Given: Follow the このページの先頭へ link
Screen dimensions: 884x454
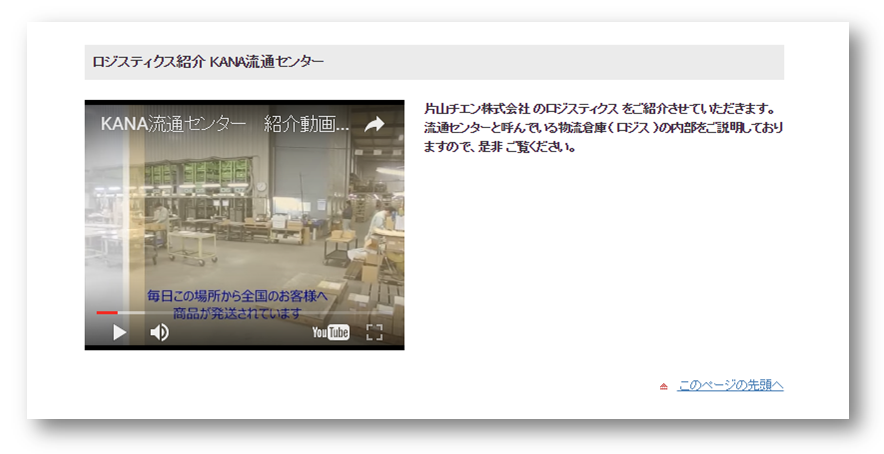Looking at the screenshot, I should coord(731,385).
